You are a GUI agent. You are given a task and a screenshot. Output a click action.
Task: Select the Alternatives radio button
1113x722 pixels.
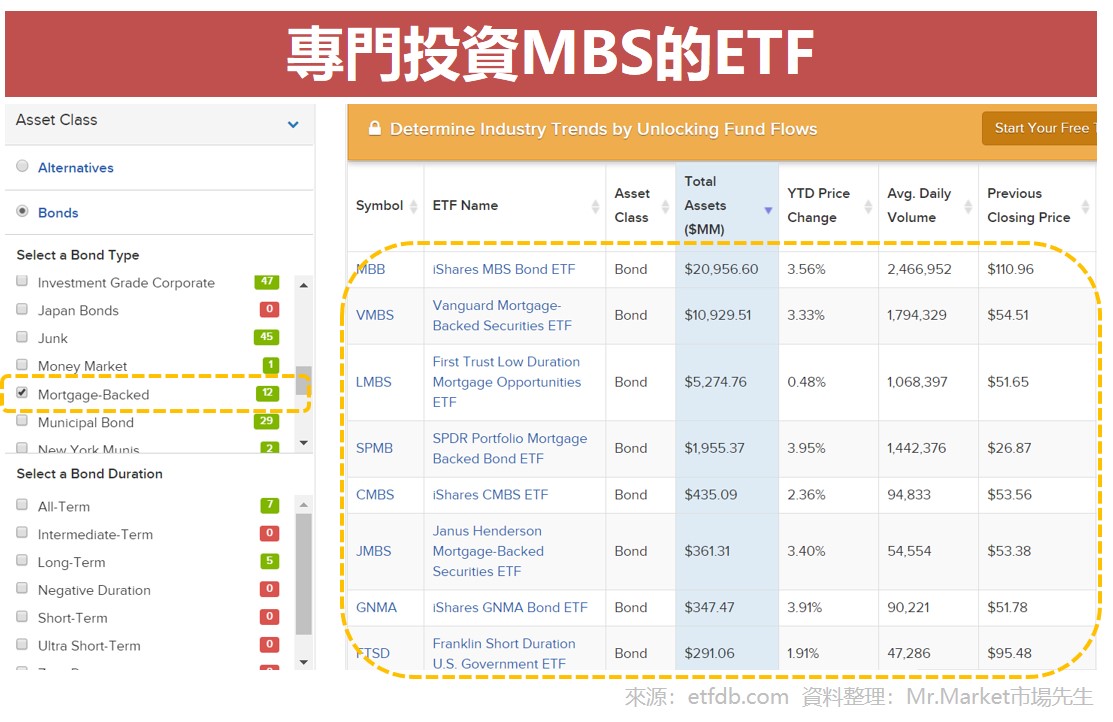(23, 166)
